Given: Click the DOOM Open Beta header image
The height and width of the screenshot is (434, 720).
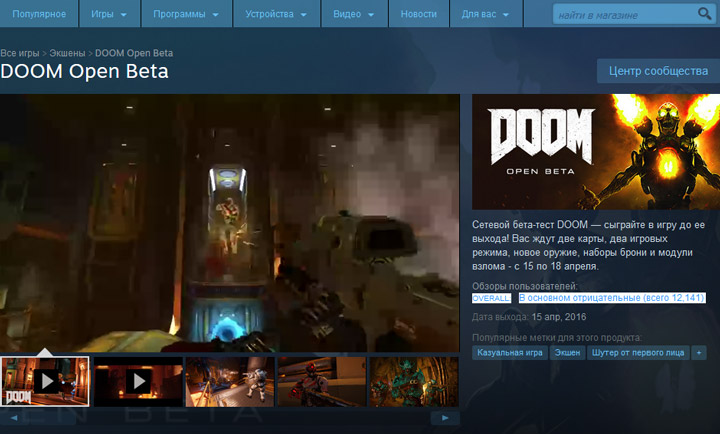Looking at the screenshot, I should point(596,152).
